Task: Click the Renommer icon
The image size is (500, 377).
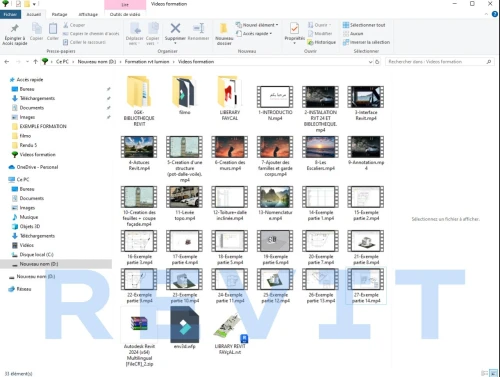Action: pos(198,28)
